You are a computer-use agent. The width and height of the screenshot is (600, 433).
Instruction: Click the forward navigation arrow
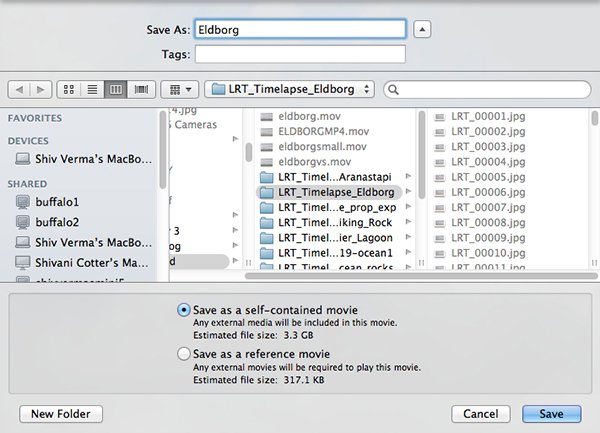point(40,90)
